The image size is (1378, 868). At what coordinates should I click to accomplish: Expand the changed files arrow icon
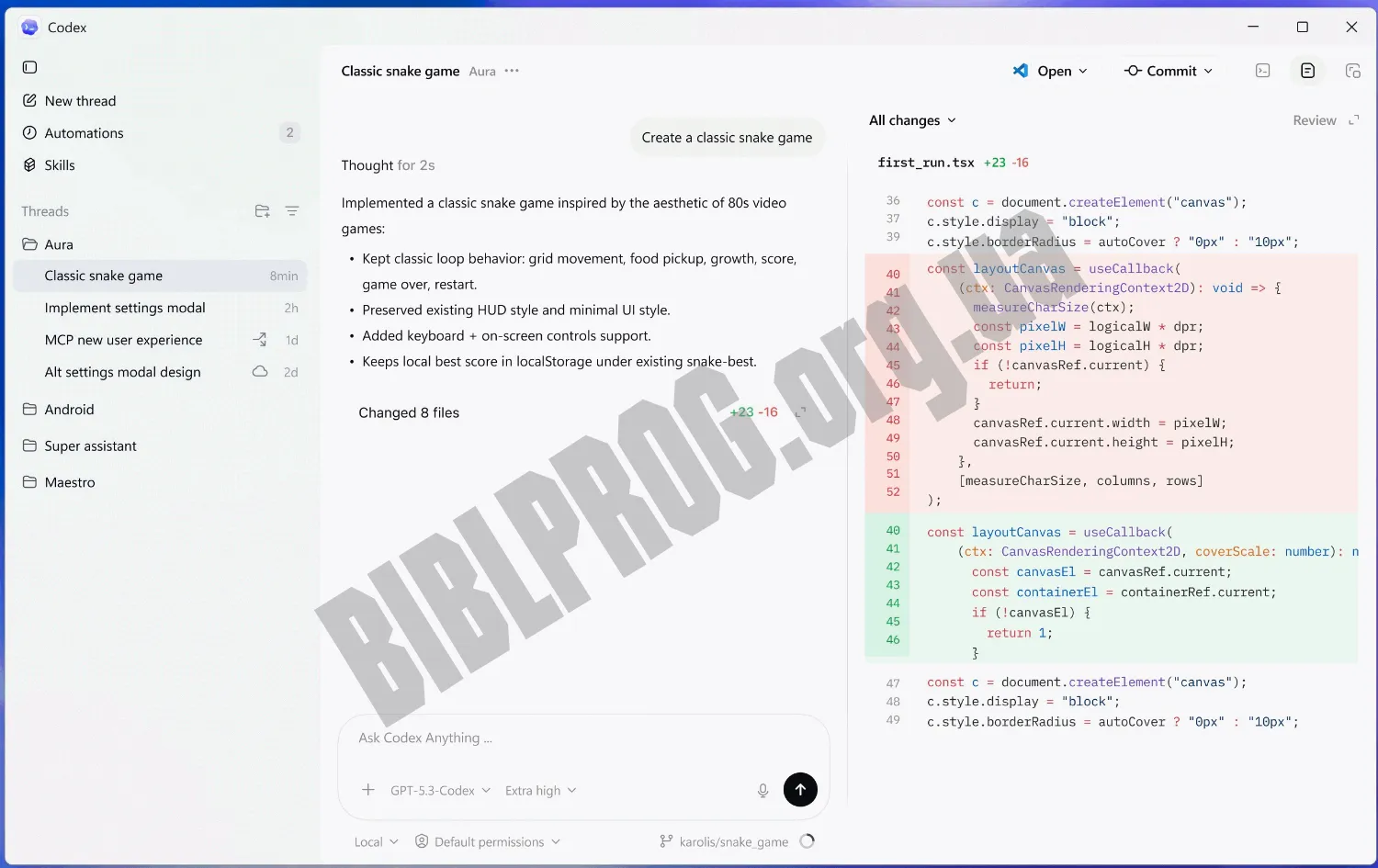[799, 412]
